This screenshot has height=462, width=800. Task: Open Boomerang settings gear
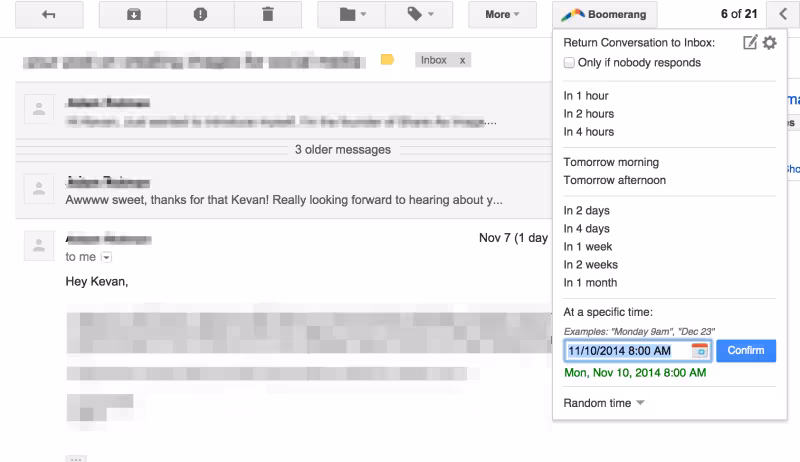[x=769, y=42]
